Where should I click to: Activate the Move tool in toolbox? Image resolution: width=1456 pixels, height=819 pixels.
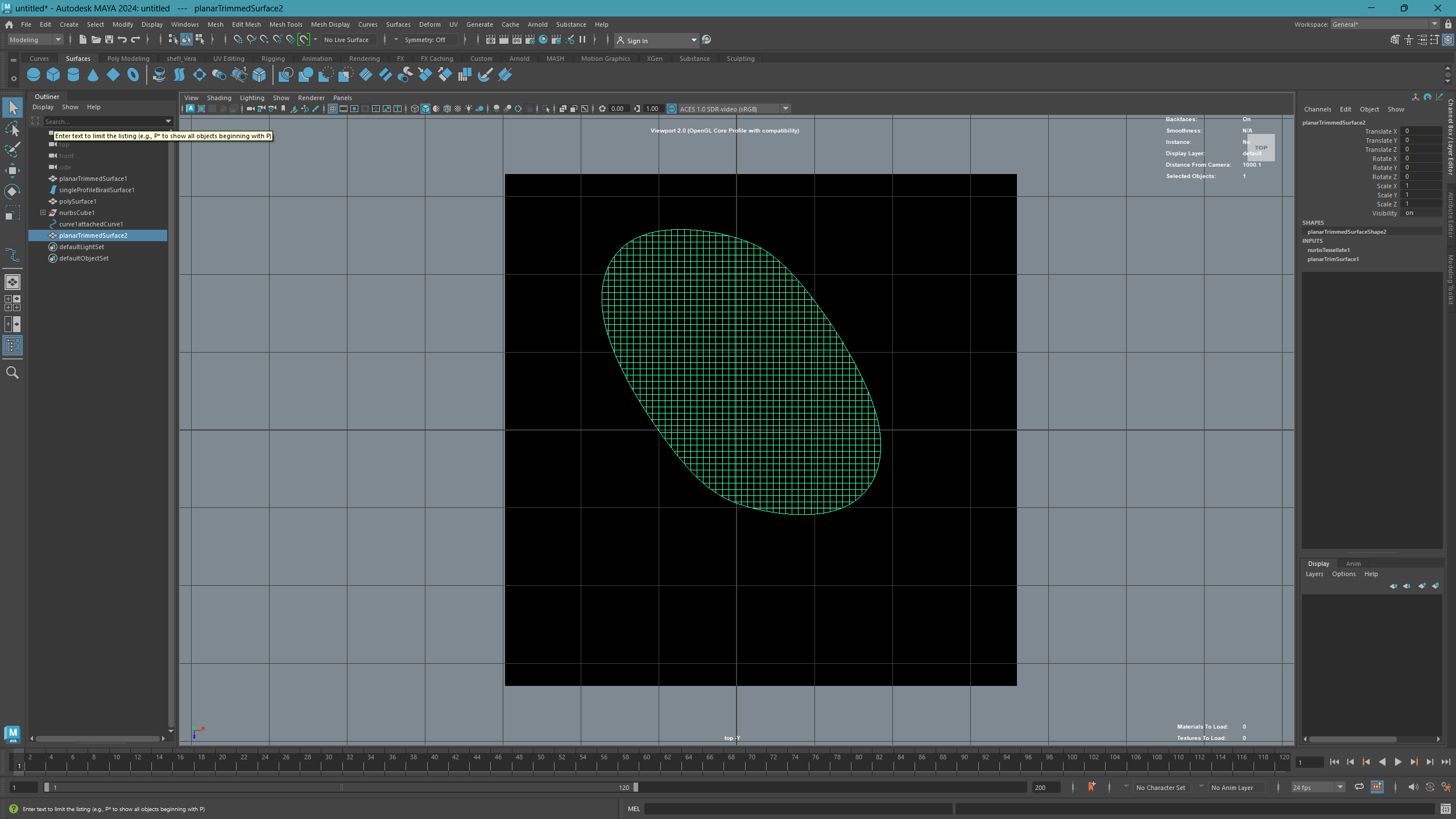(13, 170)
